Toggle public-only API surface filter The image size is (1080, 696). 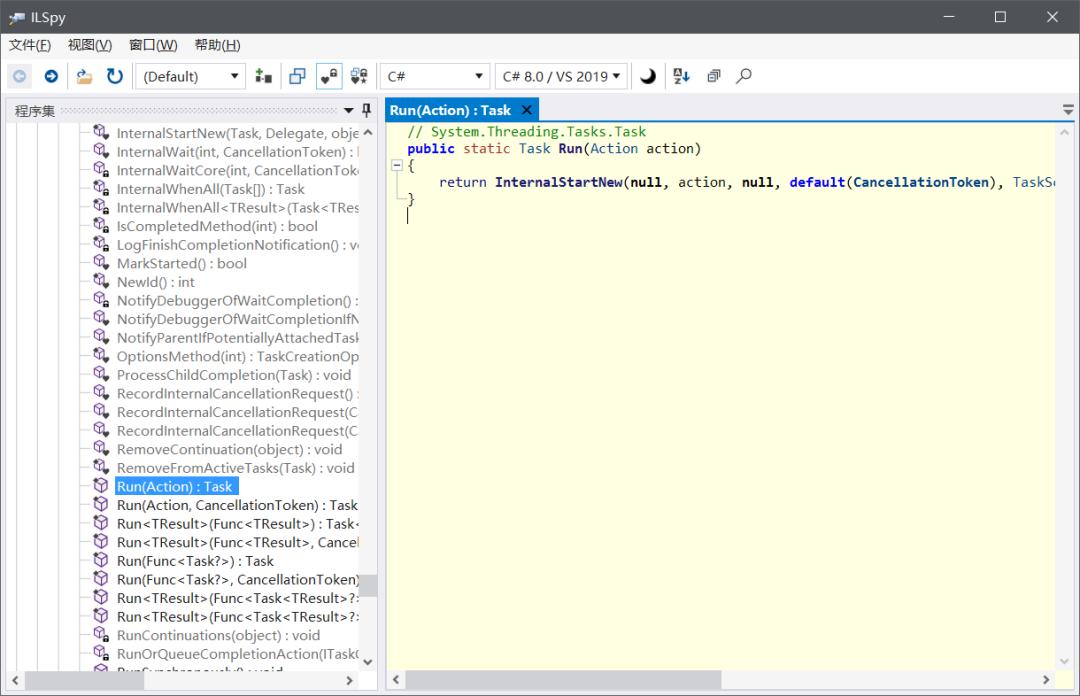360,75
